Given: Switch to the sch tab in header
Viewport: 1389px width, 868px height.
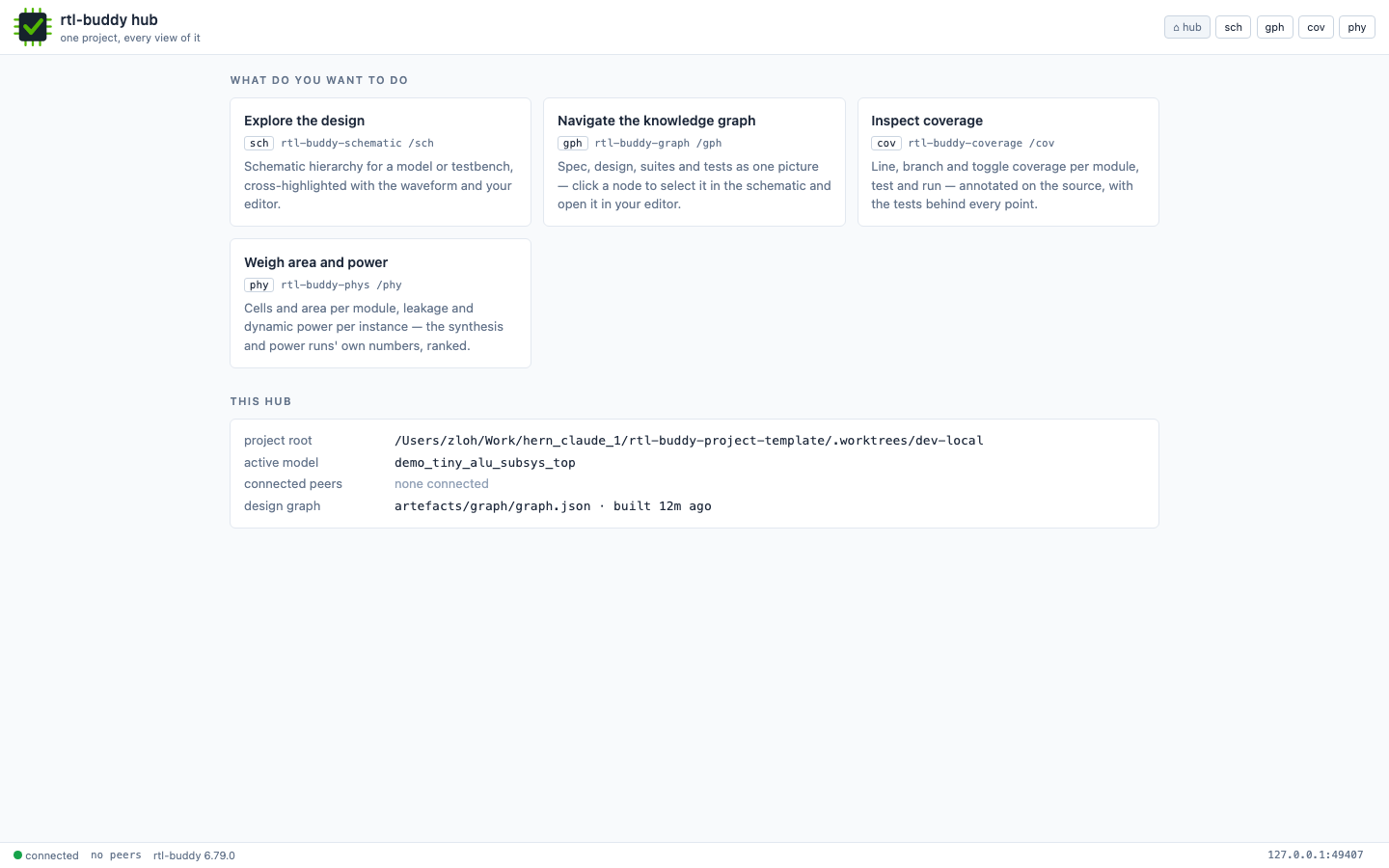Looking at the screenshot, I should pyautogui.click(x=1233, y=27).
